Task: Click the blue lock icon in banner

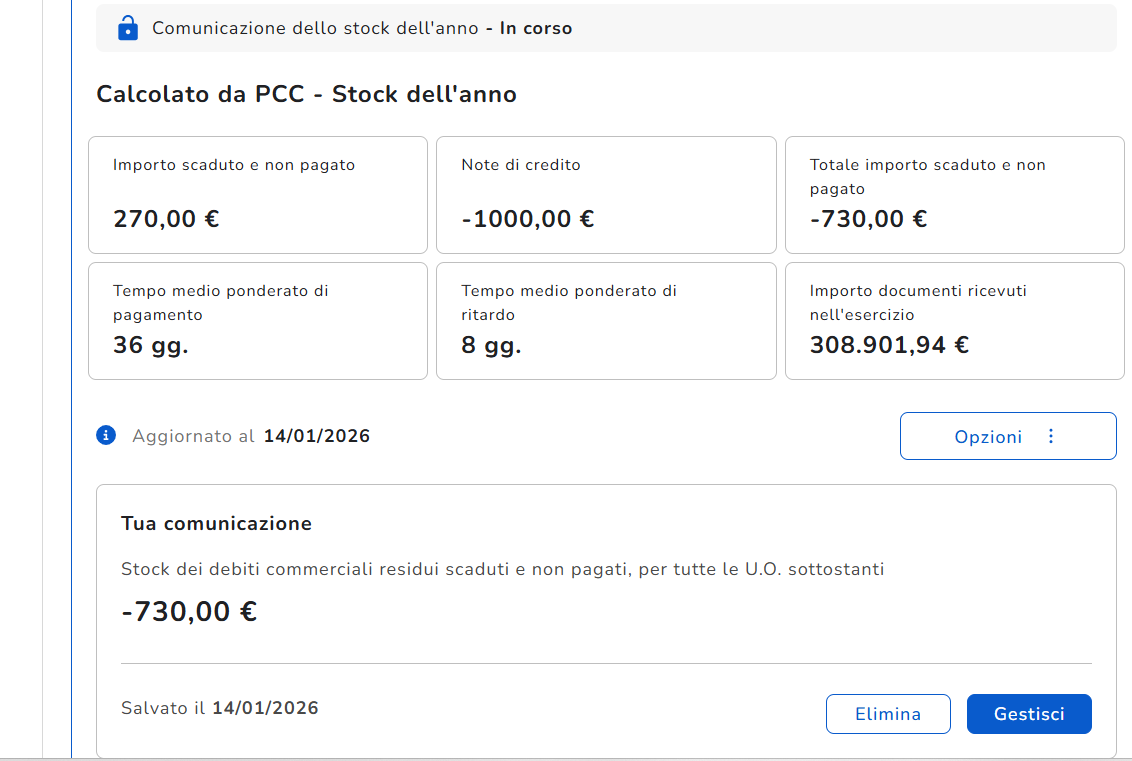Action: (127, 28)
